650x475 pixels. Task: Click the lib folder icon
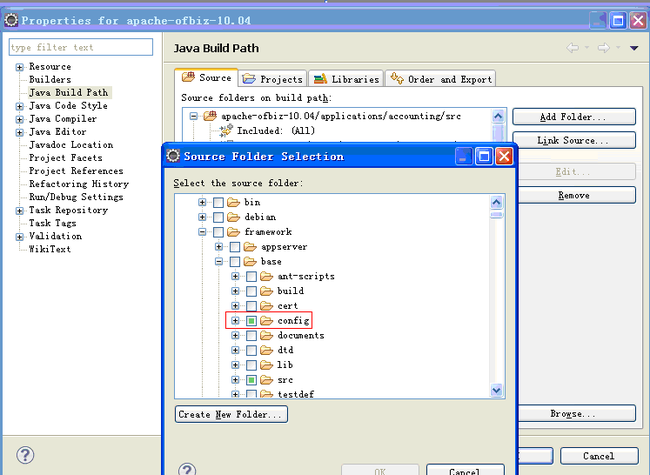click(x=267, y=365)
